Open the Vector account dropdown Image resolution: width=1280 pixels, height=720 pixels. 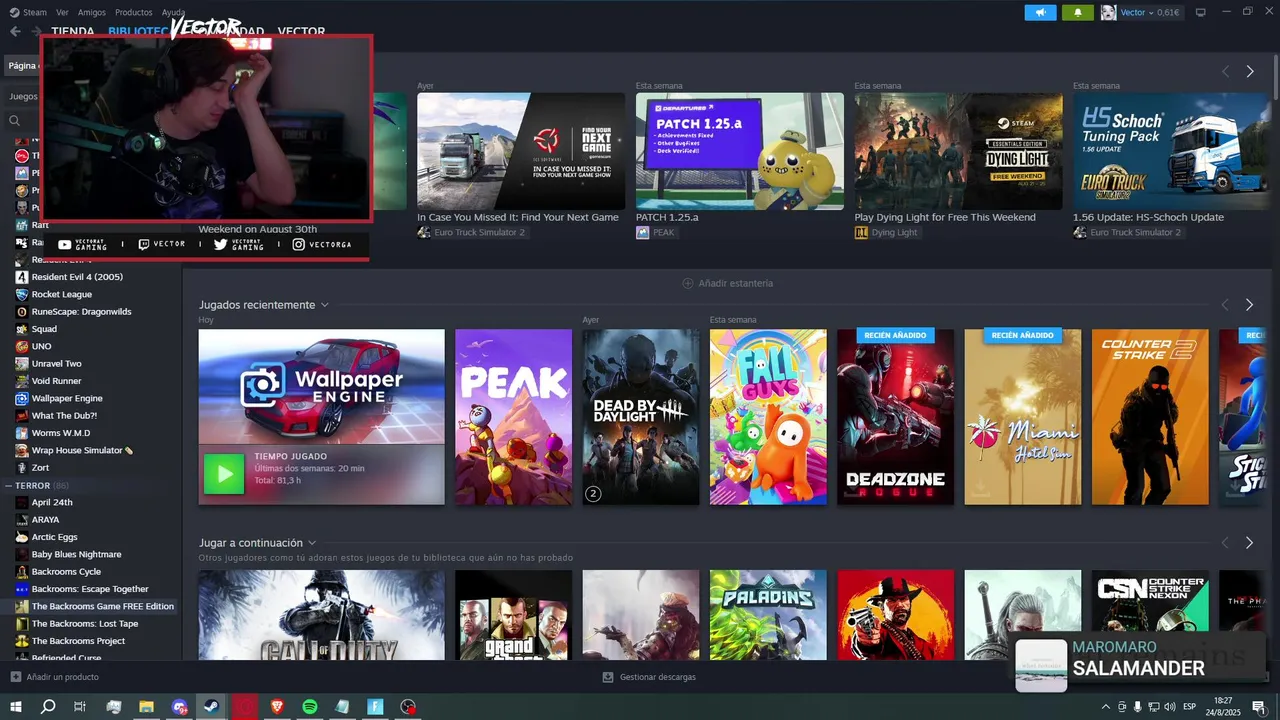coord(1150,13)
